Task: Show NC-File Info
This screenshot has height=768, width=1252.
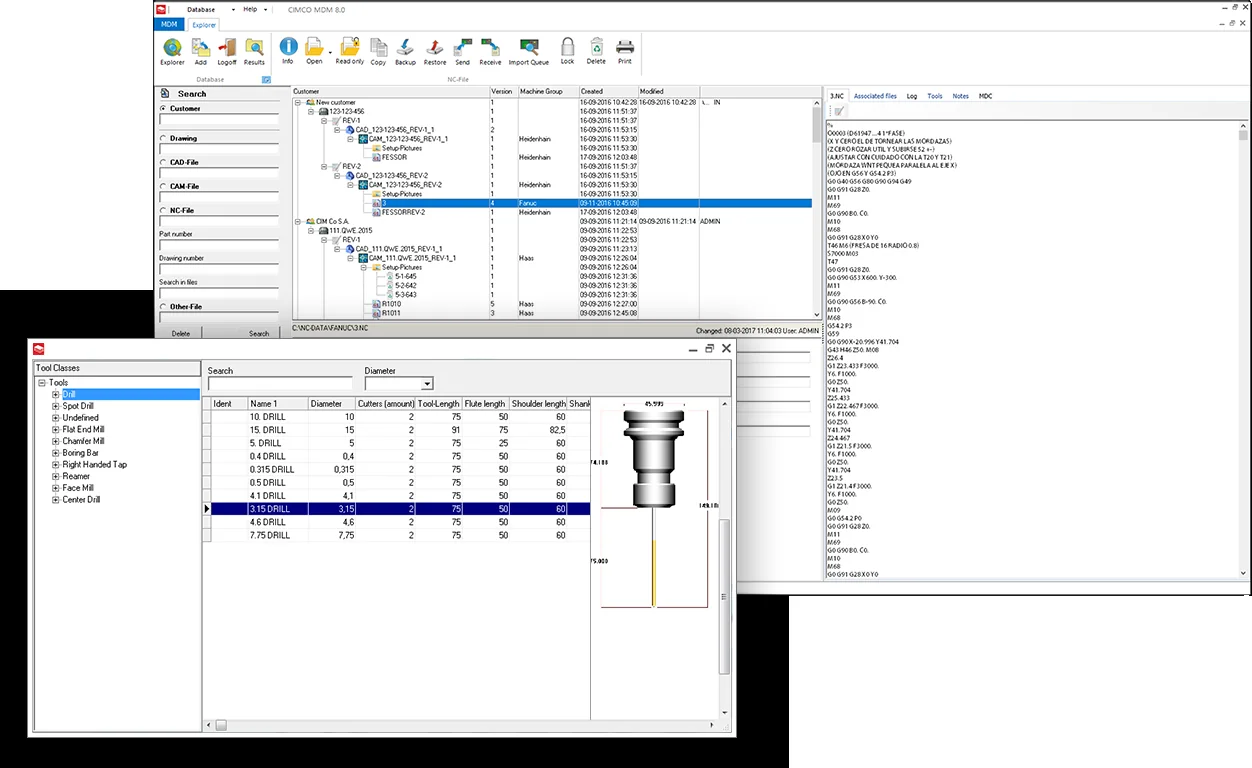Action: [288, 51]
